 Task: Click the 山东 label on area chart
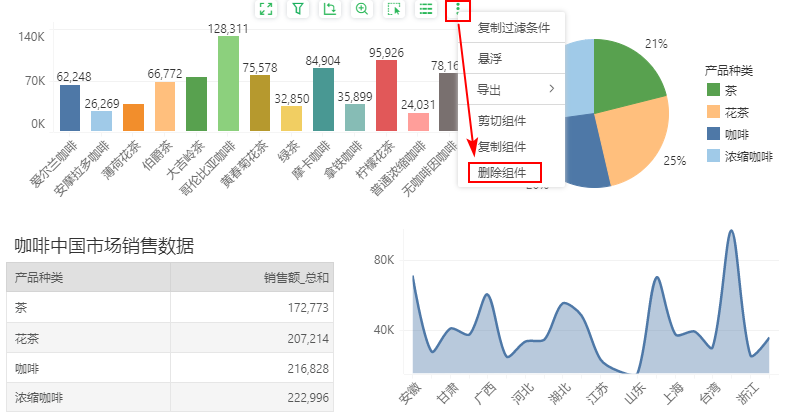pyautogui.click(x=634, y=393)
